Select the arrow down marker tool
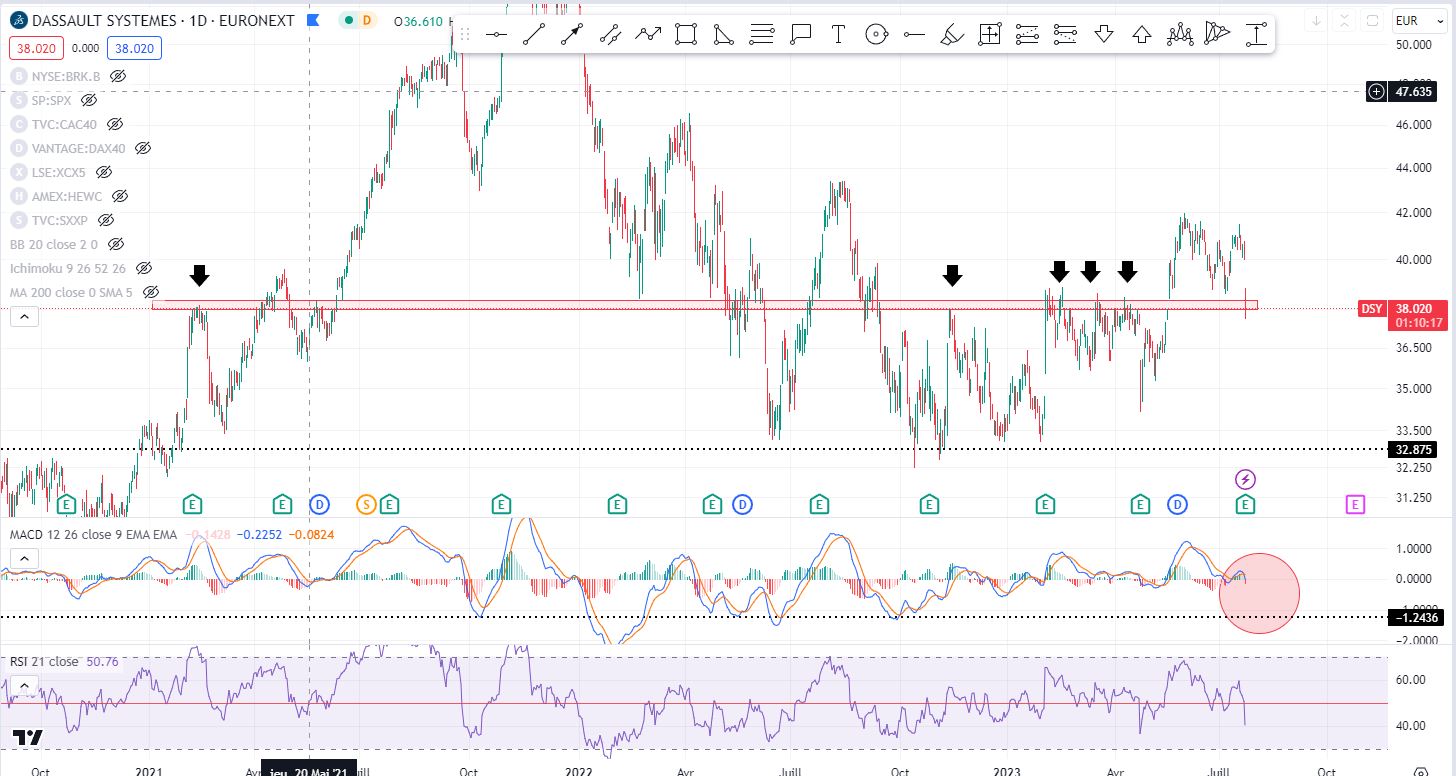1456x776 pixels. (x=1104, y=35)
